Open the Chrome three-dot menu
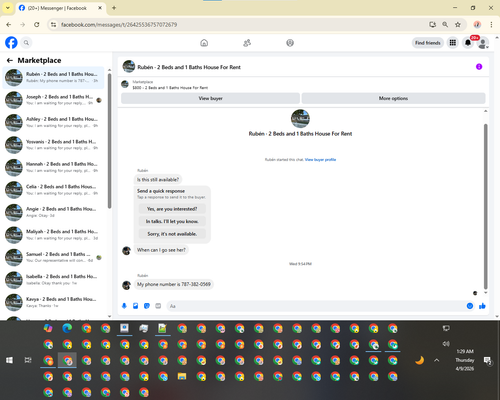 tap(491, 25)
